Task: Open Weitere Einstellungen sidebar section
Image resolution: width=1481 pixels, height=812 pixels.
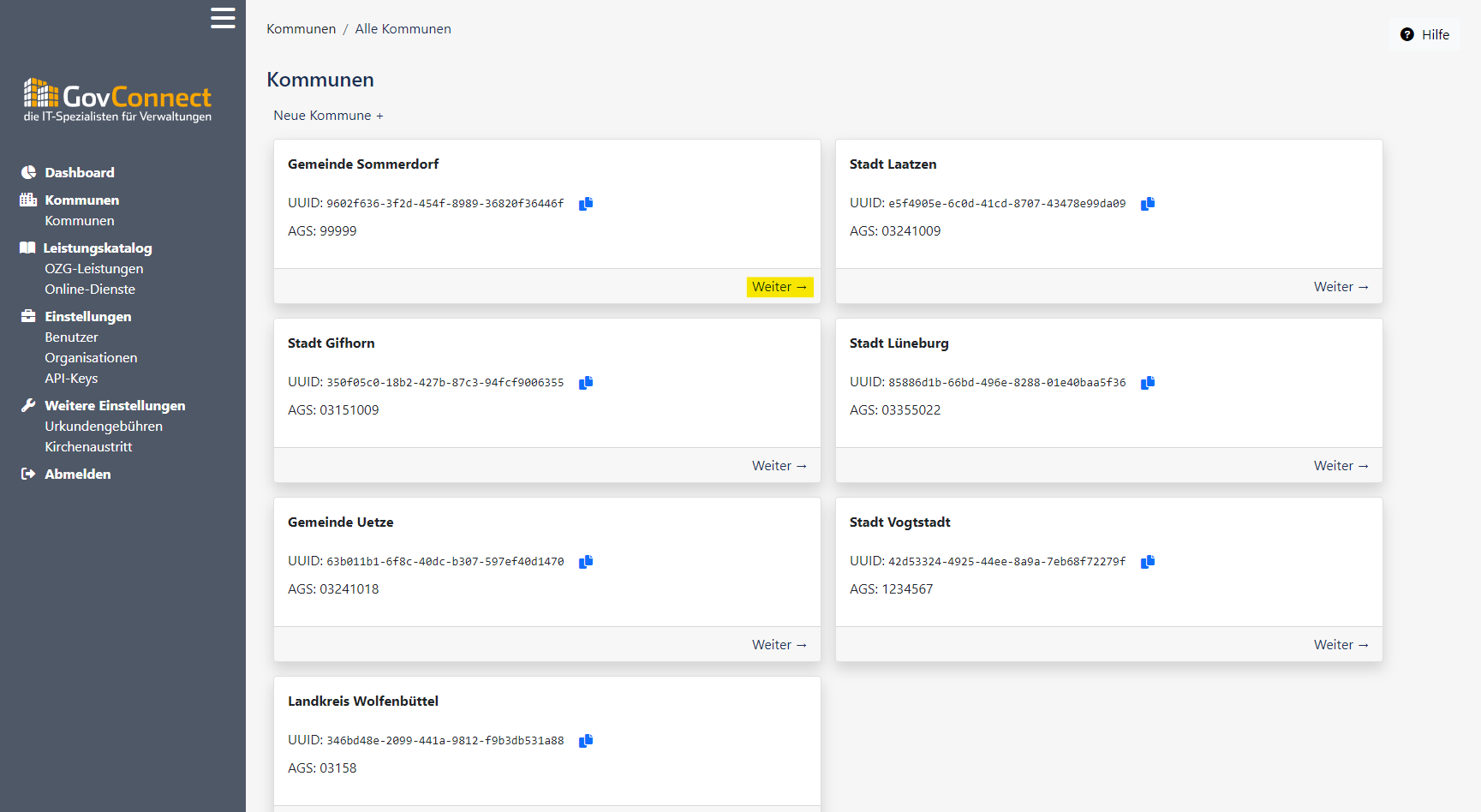Action: point(115,405)
